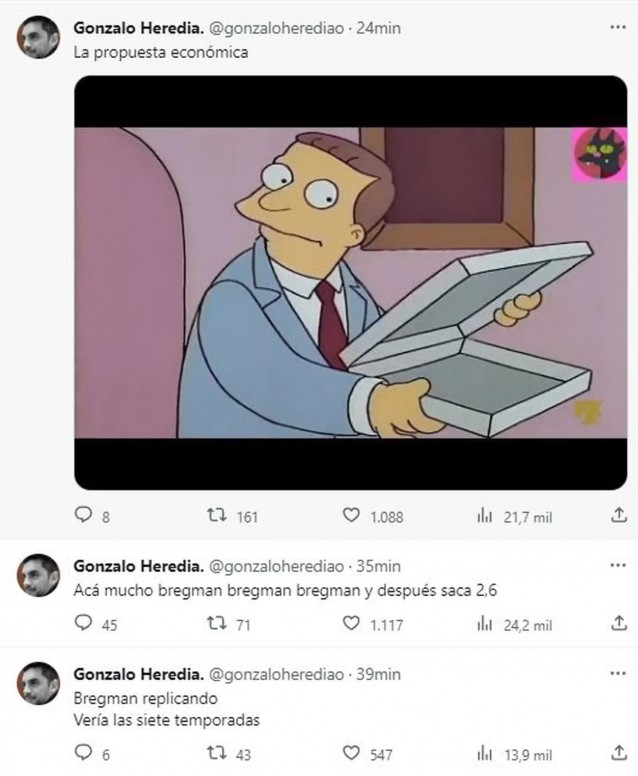Share the "Vería las siete temporadas" tweet
Image resolution: width=638 pixels, height=776 pixels.
(x=617, y=751)
